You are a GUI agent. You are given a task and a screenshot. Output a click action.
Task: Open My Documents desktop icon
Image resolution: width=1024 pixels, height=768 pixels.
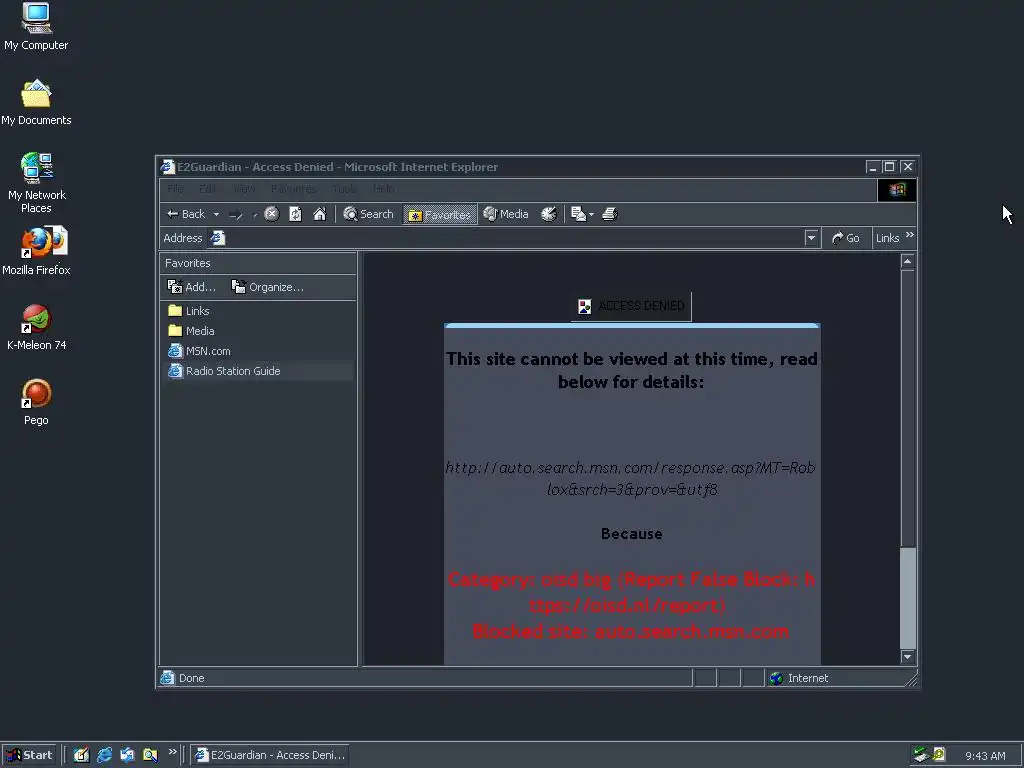[x=36, y=103]
